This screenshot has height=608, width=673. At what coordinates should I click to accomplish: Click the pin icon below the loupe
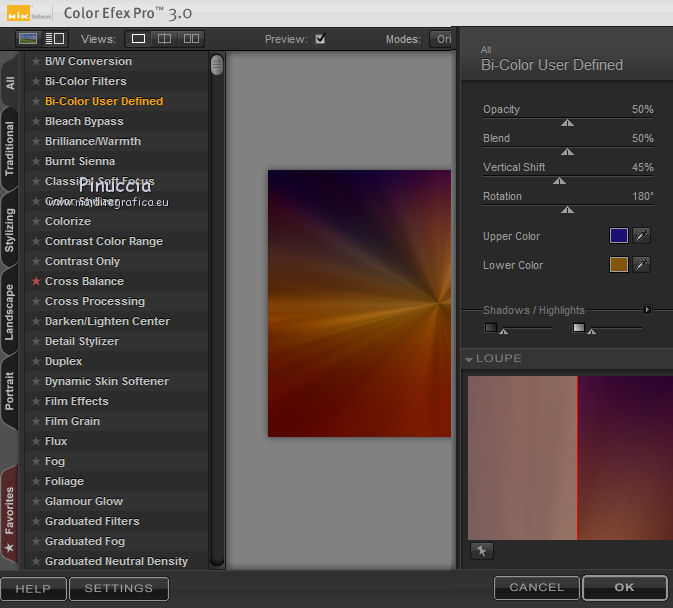coord(481,551)
